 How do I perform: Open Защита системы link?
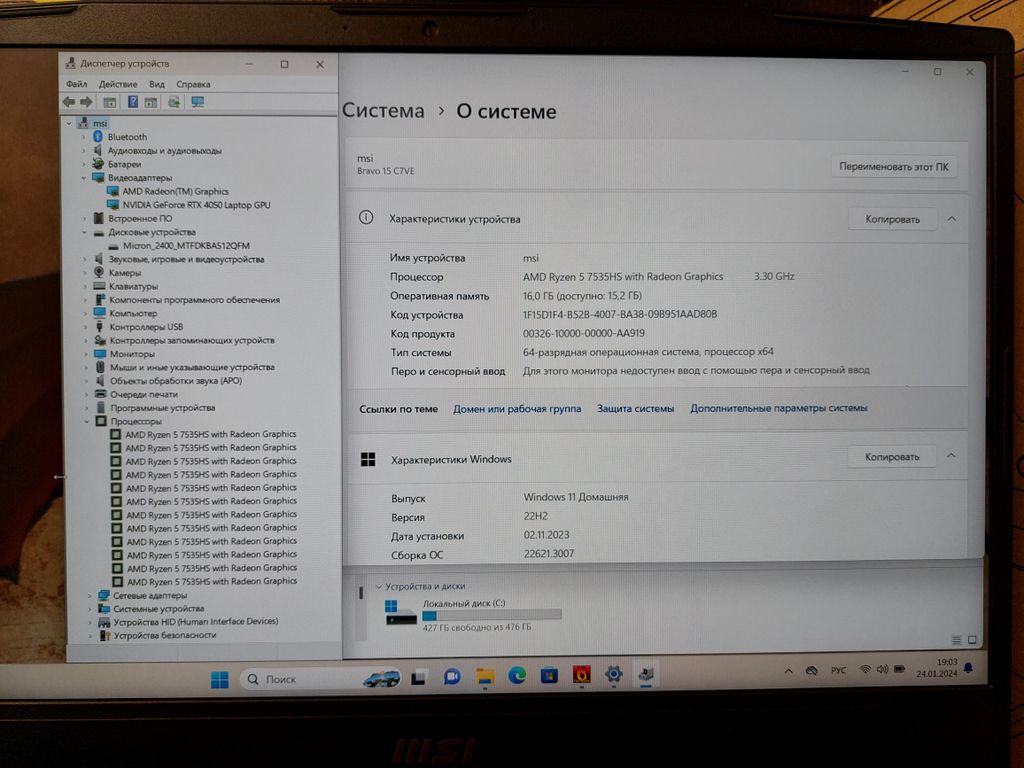point(635,408)
